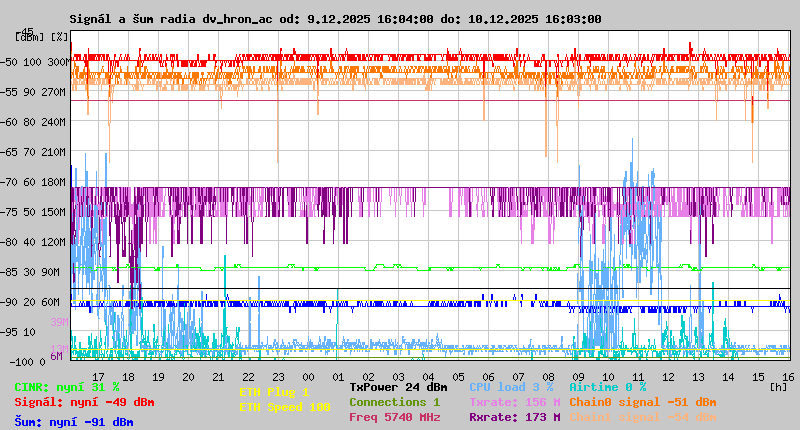Select the TxPower 24 dBm label
The image size is (800, 430).
398,386
